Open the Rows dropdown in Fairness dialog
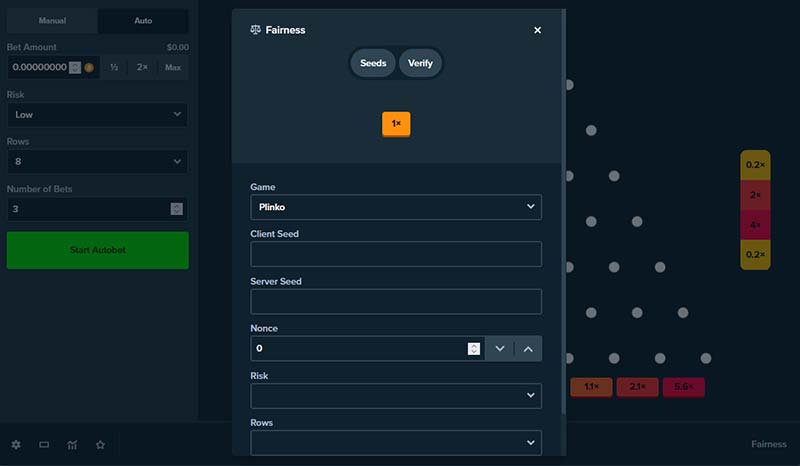 point(396,443)
